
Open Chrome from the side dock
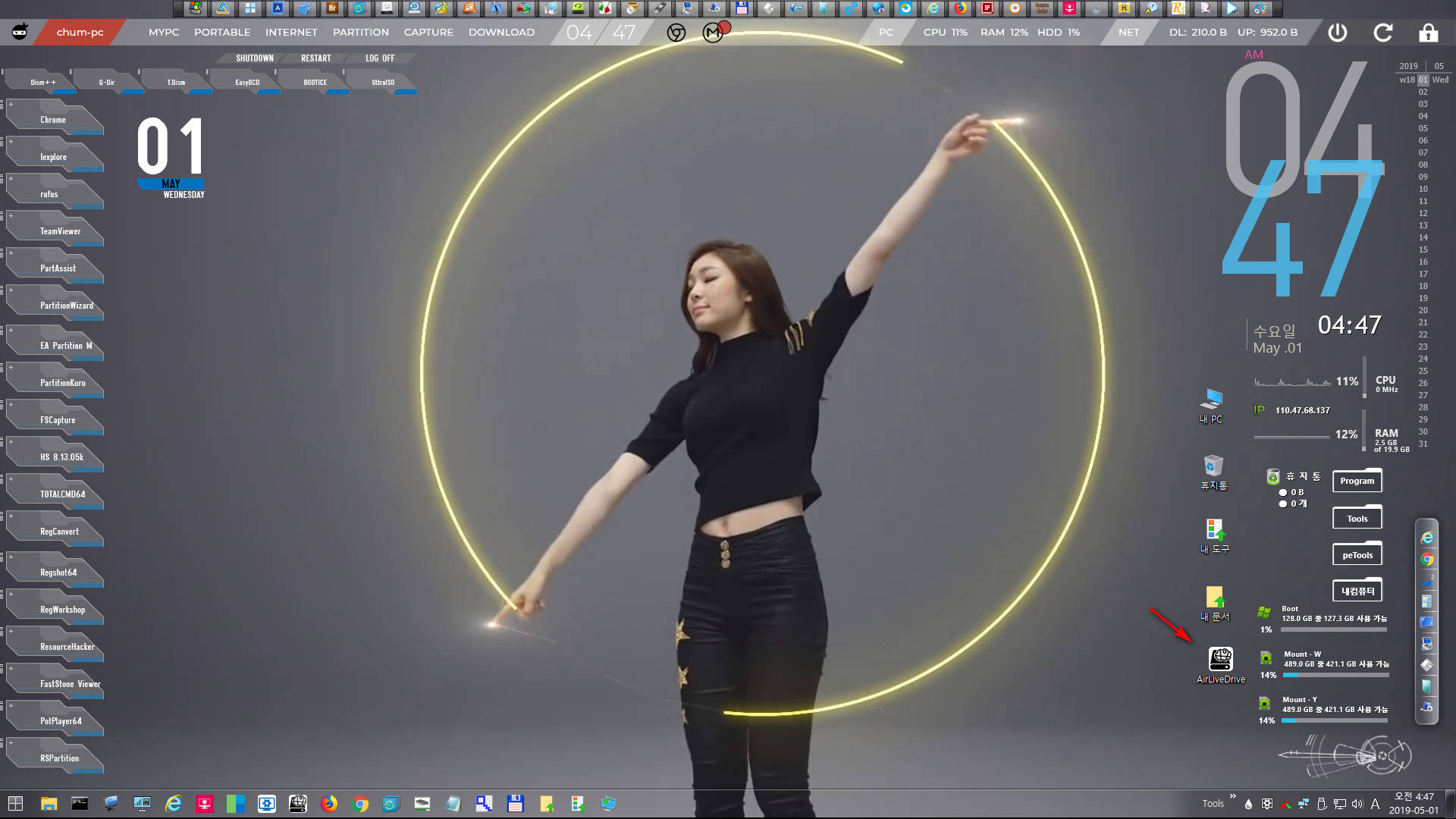[1426, 559]
